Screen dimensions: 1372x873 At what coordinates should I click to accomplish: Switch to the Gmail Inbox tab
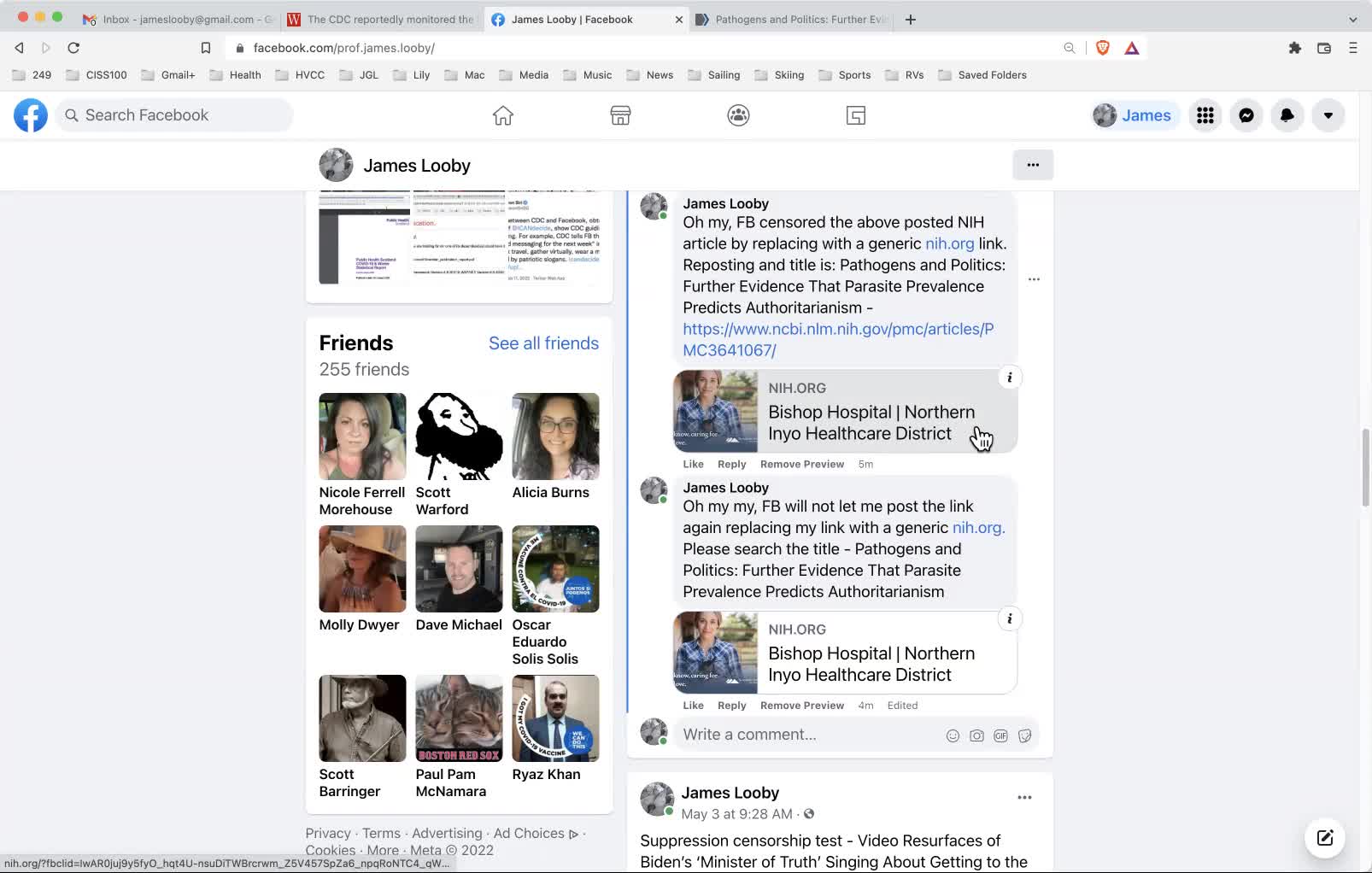[x=178, y=20]
